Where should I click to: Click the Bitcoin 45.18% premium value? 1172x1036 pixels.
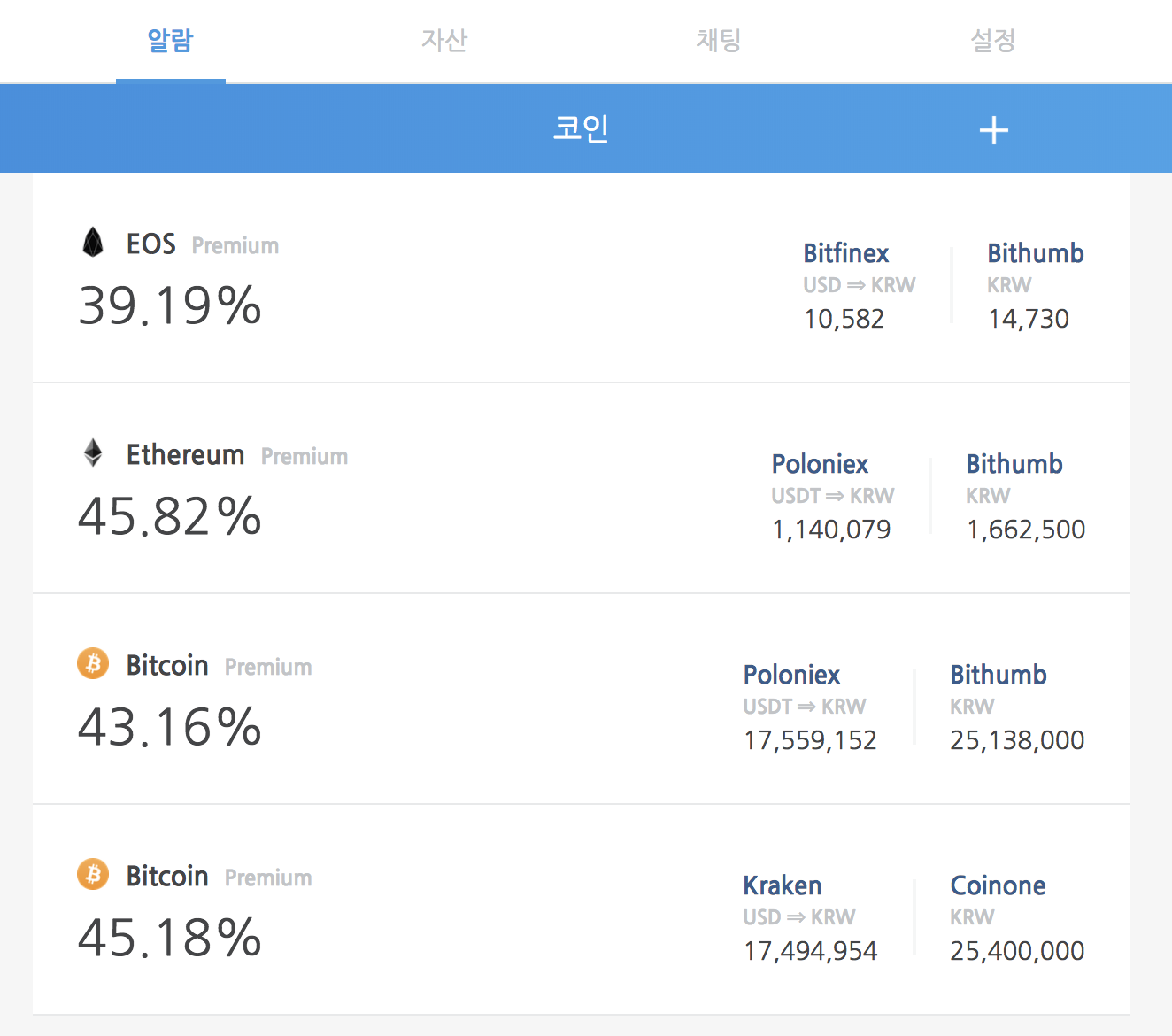coord(170,938)
